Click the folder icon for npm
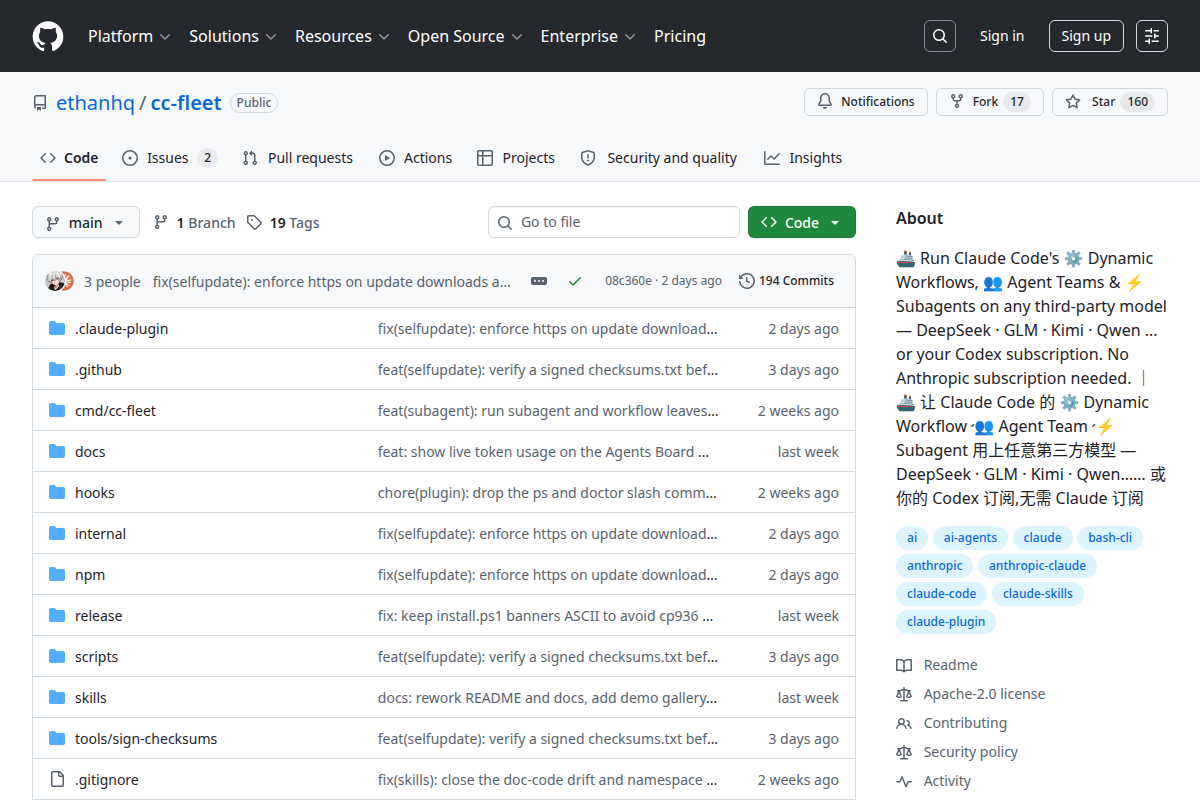This screenshot has width=1200, height=800. [x=57, y=575]
